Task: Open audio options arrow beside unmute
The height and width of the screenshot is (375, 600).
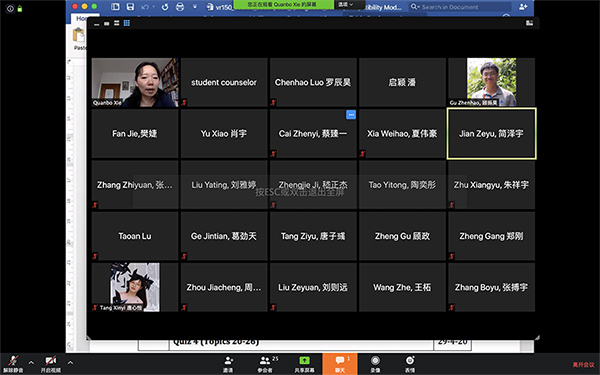Action: [x=31, y=363]
